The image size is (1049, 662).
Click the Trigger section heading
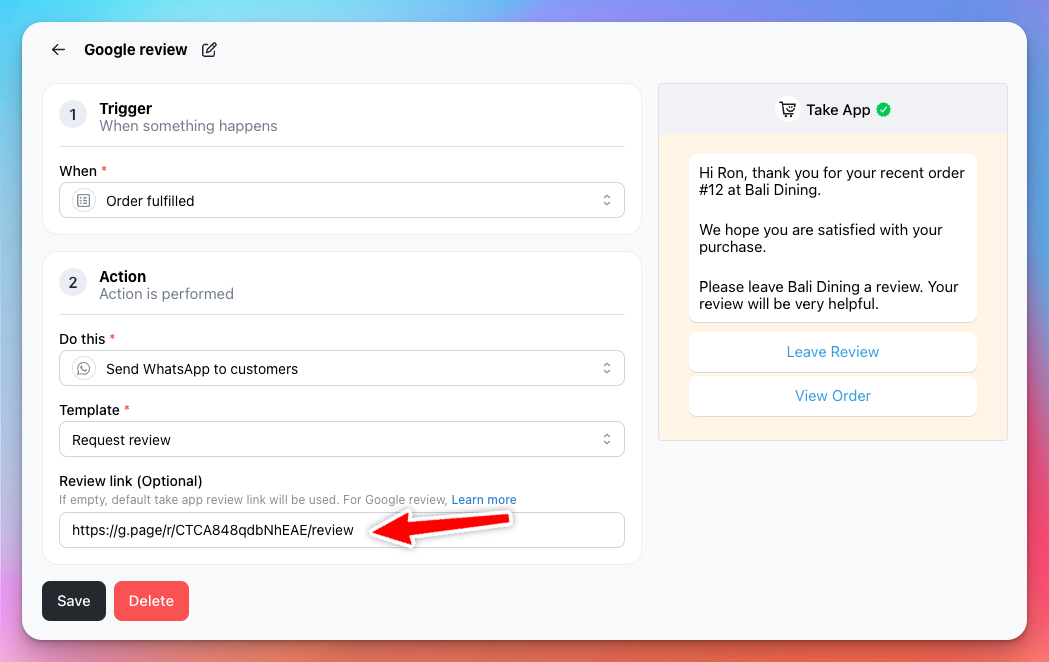click(x=126, y=108)
